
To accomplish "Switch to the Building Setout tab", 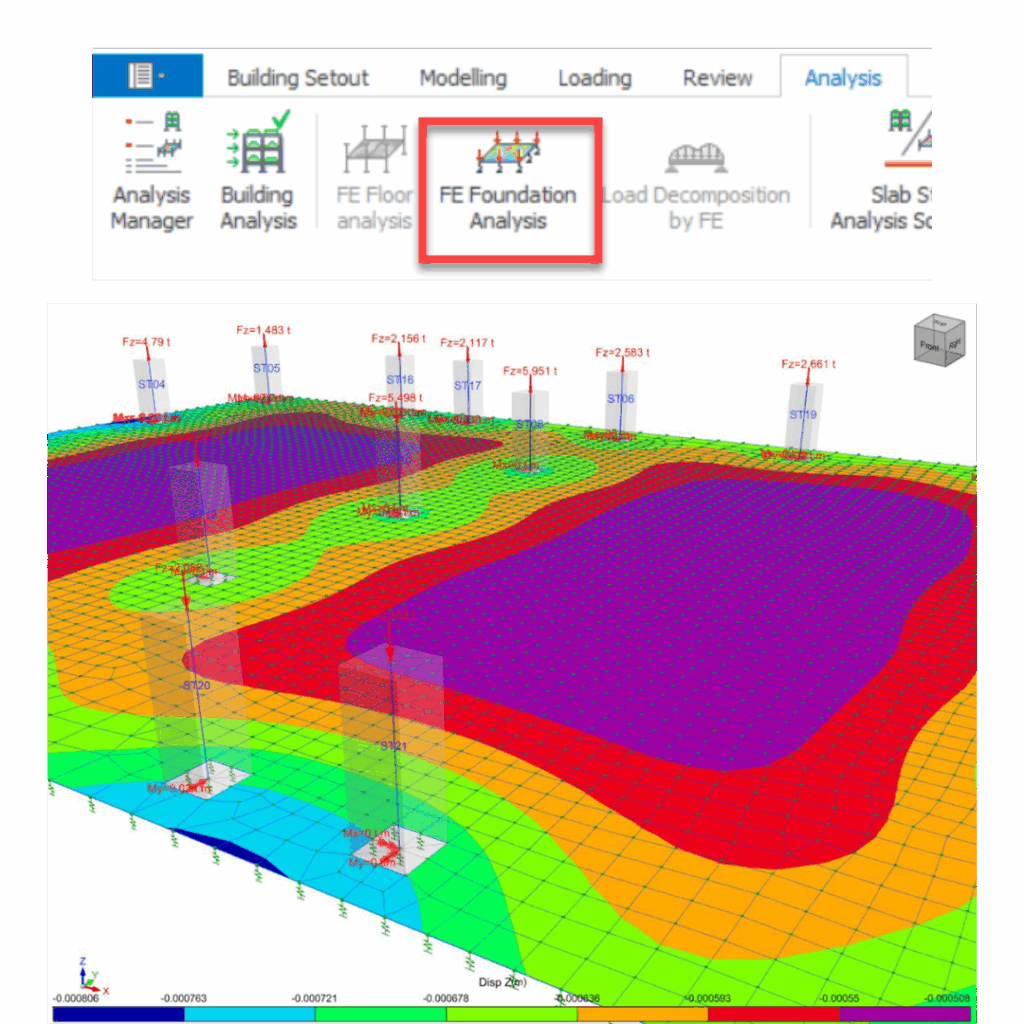I will (298, 78).
